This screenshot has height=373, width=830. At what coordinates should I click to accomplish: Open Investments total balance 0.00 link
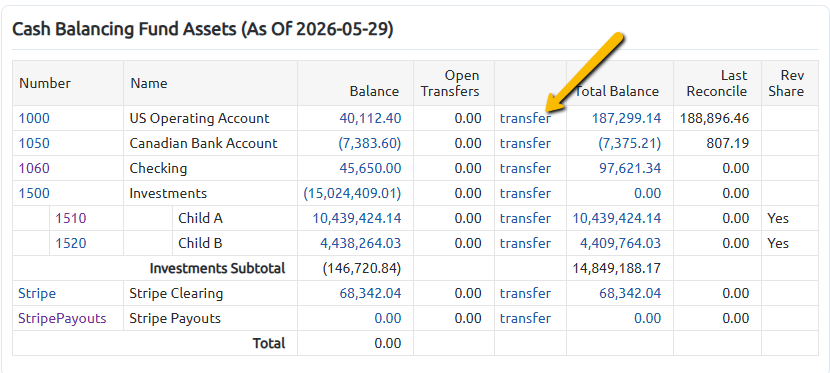[x=648, y=194]
